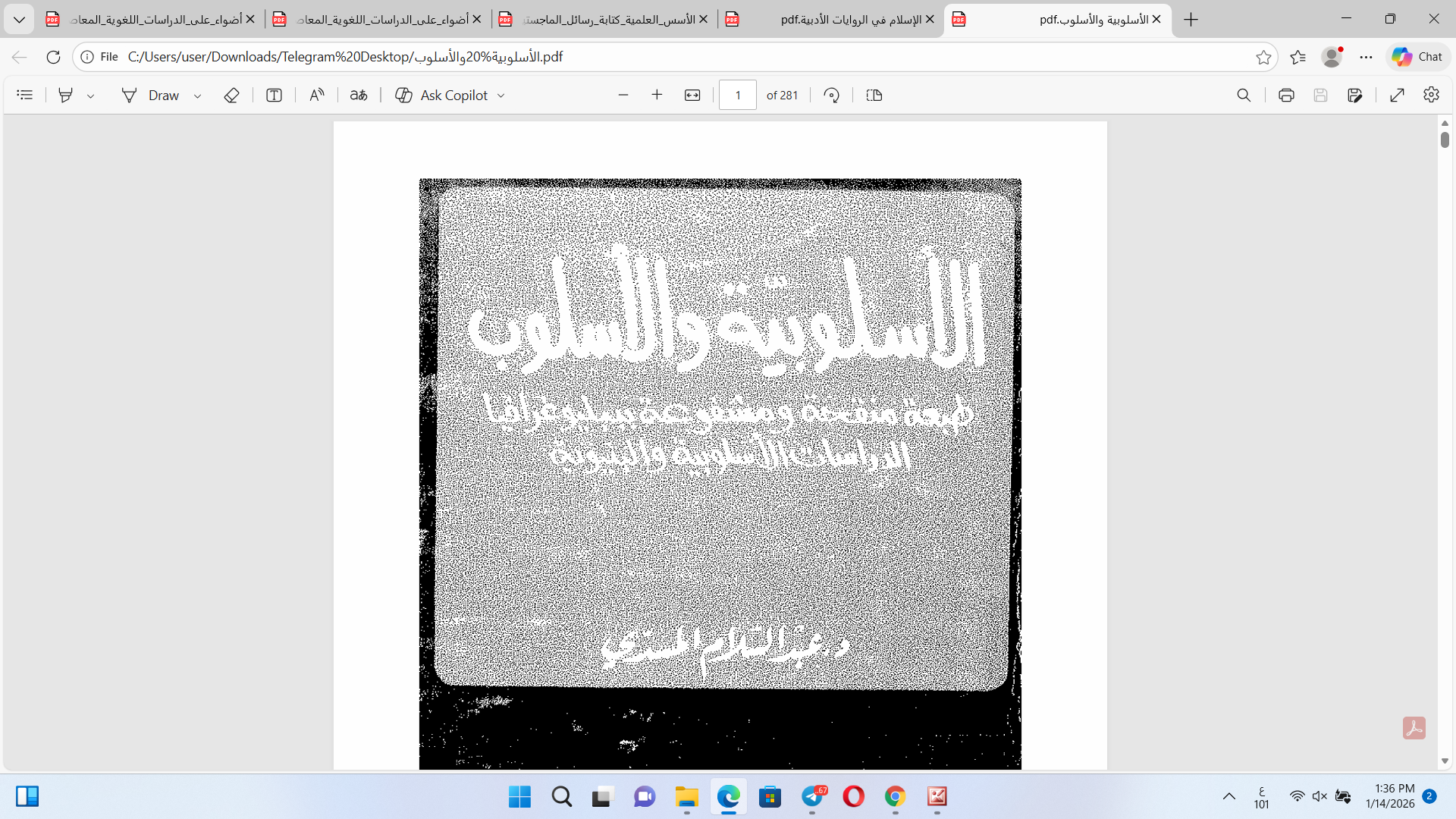Zoom in on the PDF page
This screenshot has width=1456, height=819.
pos(657,95)
